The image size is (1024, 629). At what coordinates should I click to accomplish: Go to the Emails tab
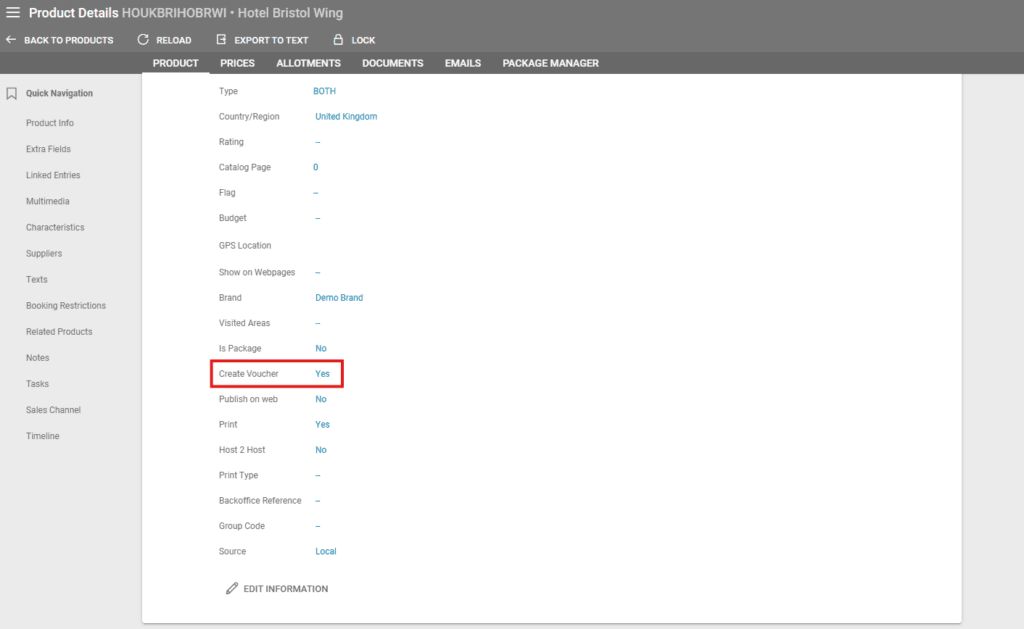tap(463, 63)
